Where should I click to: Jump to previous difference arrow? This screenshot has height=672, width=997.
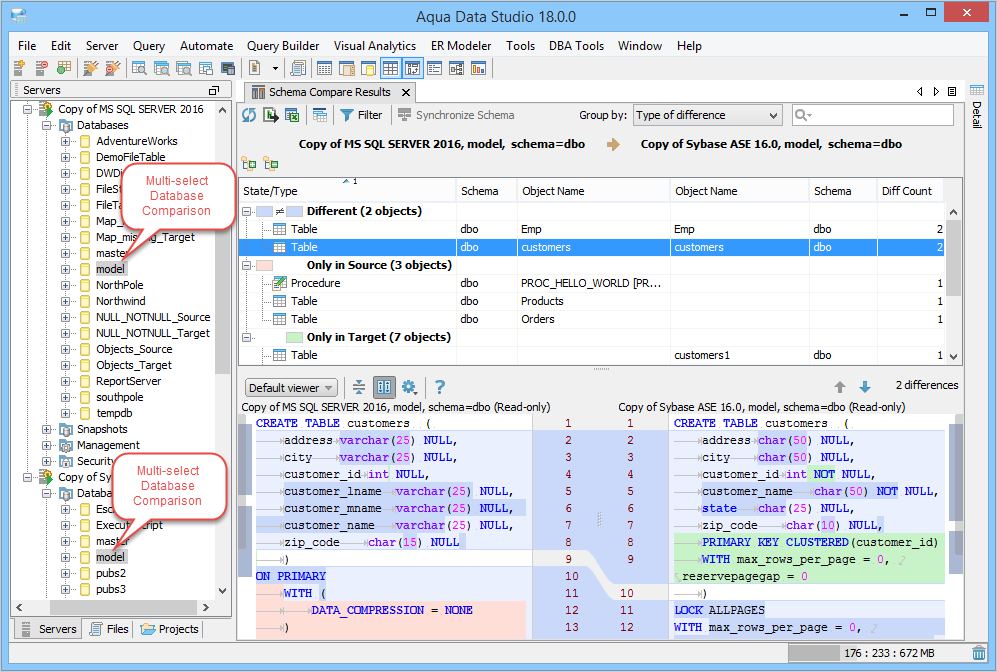tap(840, 387)
